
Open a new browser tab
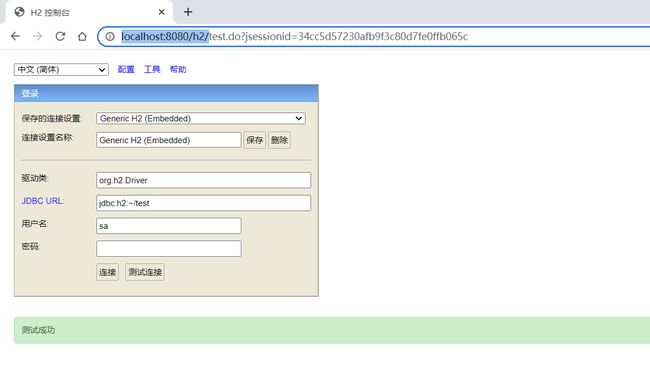click(188, 12)
